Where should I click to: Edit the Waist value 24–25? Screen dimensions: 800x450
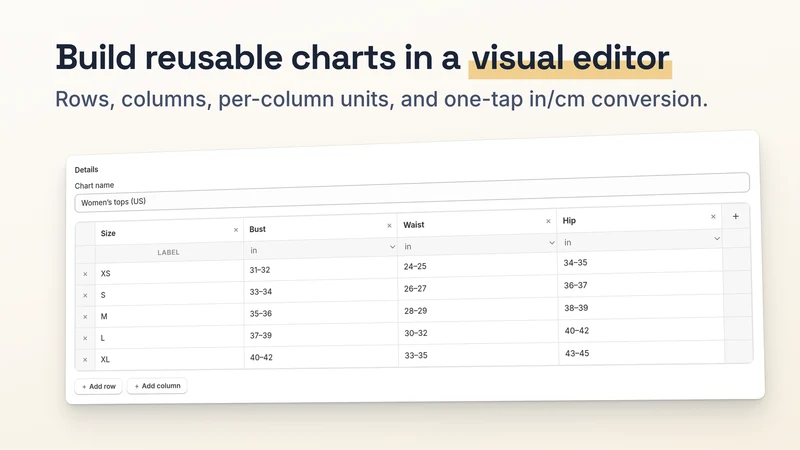click(x=478, y=266)
